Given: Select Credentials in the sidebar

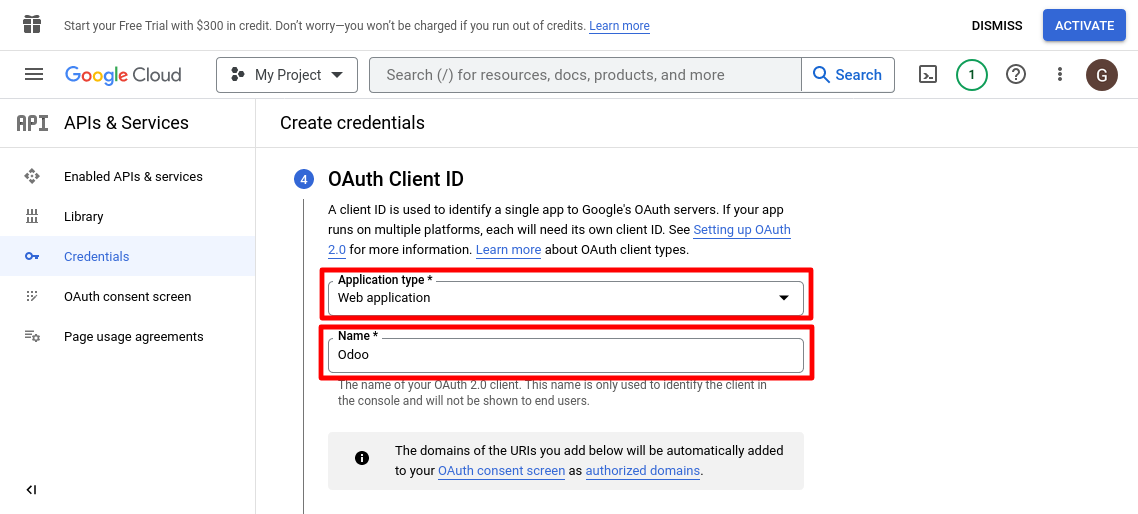Looking at the screenshot, I should [x=97, y=257].
